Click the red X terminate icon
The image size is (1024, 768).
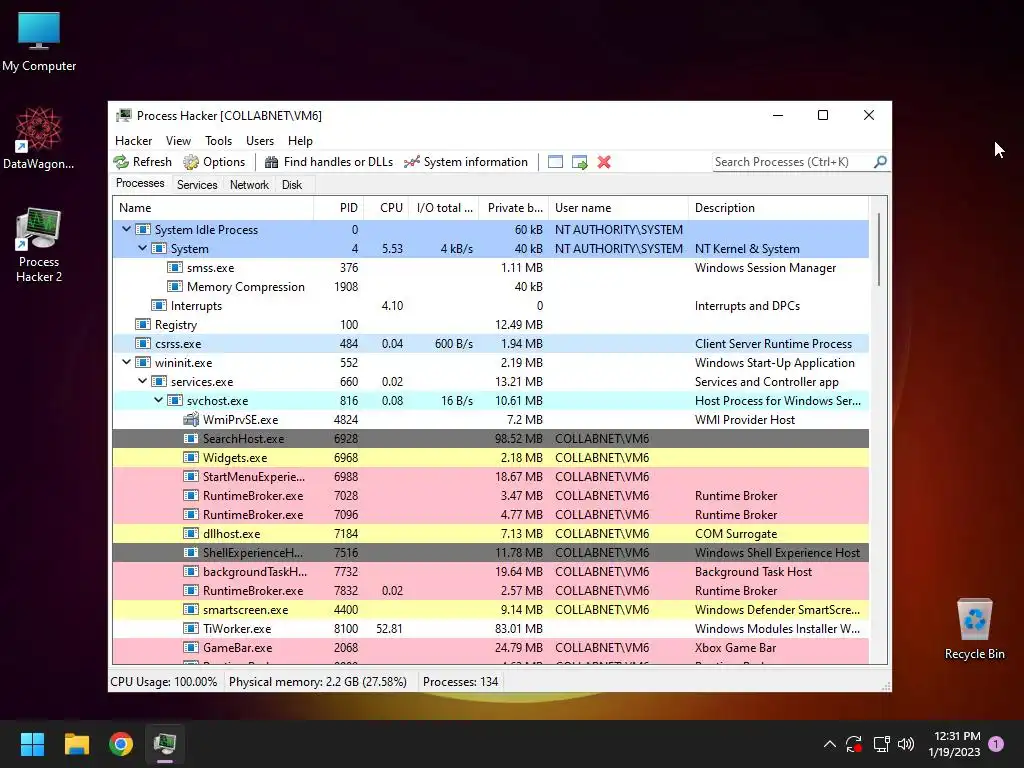(604, 162)
